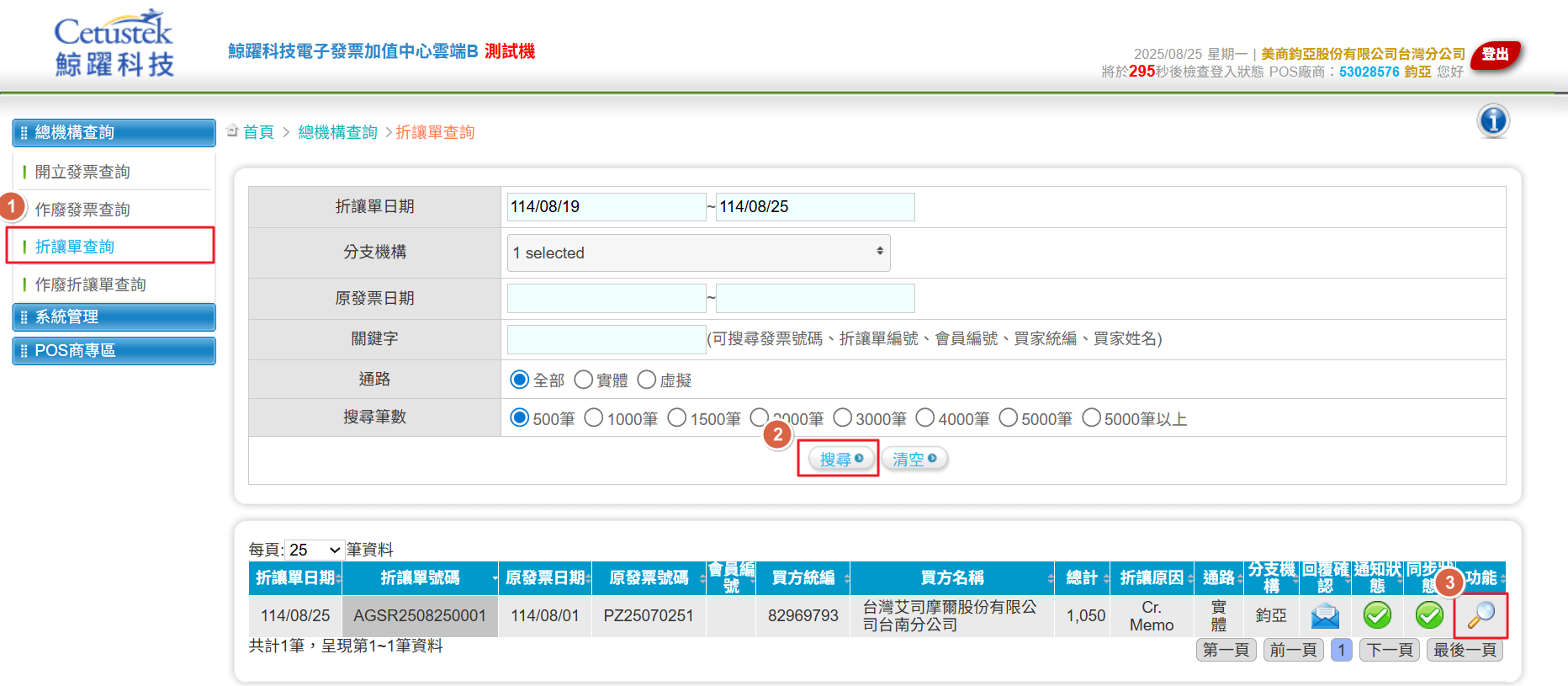The height and width of the screenshot is (686, 1568).
Task: Open the 作廢發票查詢 menu item
Action: point(82,209)
